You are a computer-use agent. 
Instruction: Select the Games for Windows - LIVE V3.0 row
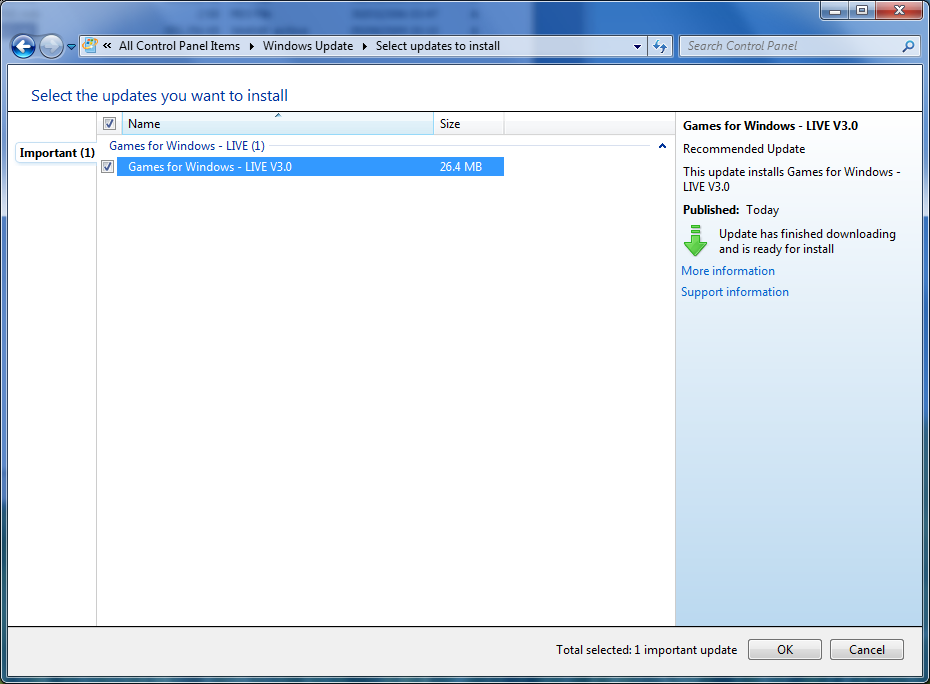(x=310, y=167)
